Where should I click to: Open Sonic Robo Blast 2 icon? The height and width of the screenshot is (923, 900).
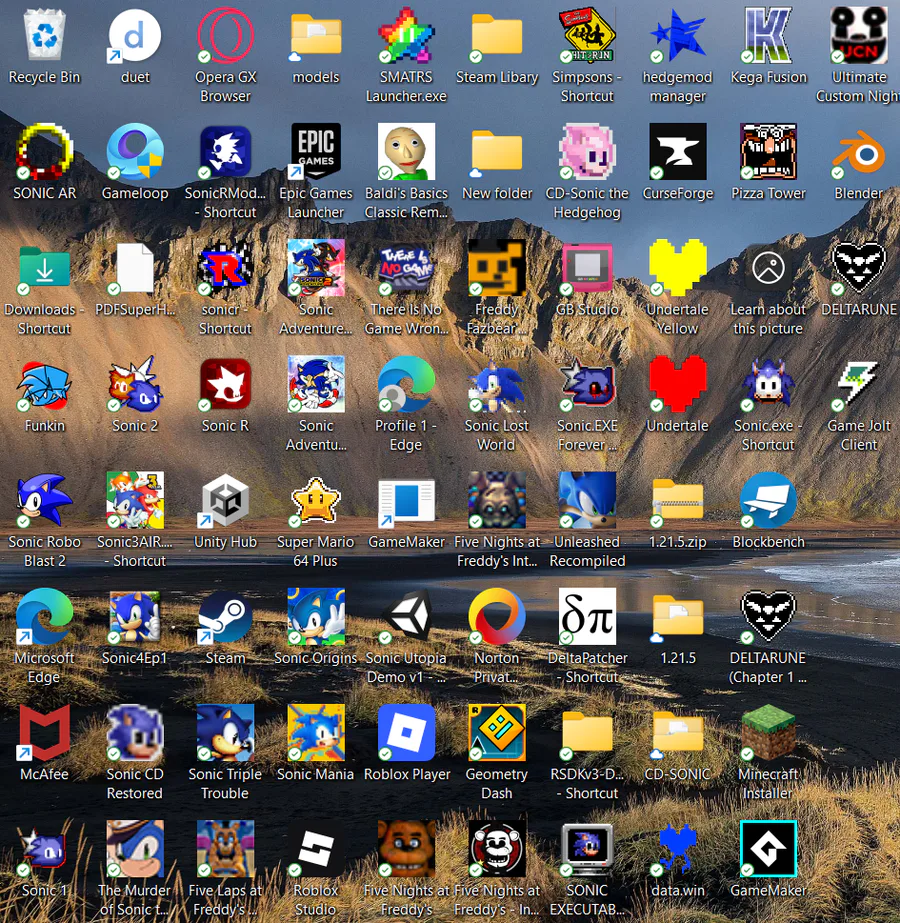tap(44, 500)
